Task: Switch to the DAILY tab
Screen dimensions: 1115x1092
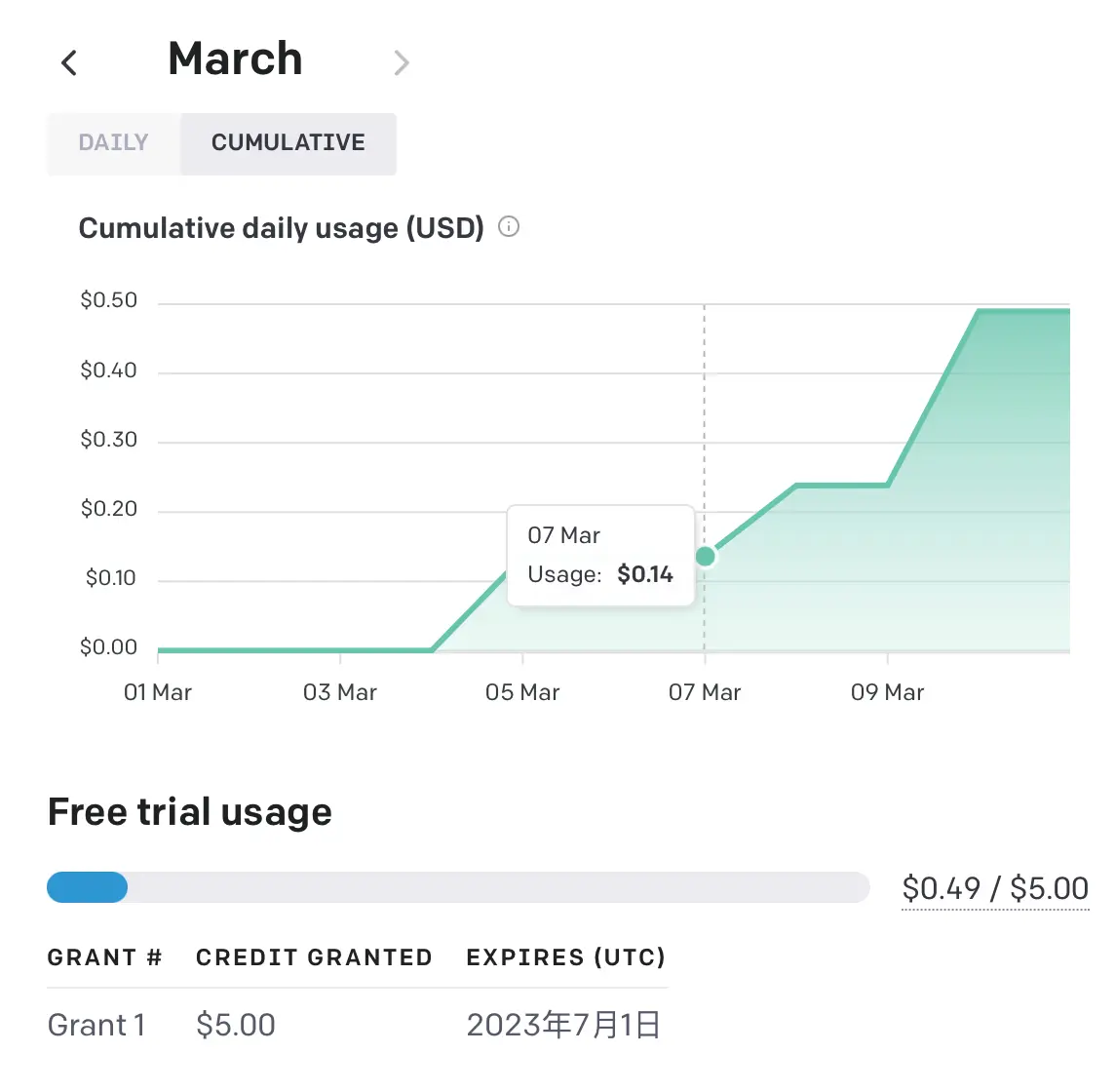Action: pyautogui.click(x=114, y=143)
